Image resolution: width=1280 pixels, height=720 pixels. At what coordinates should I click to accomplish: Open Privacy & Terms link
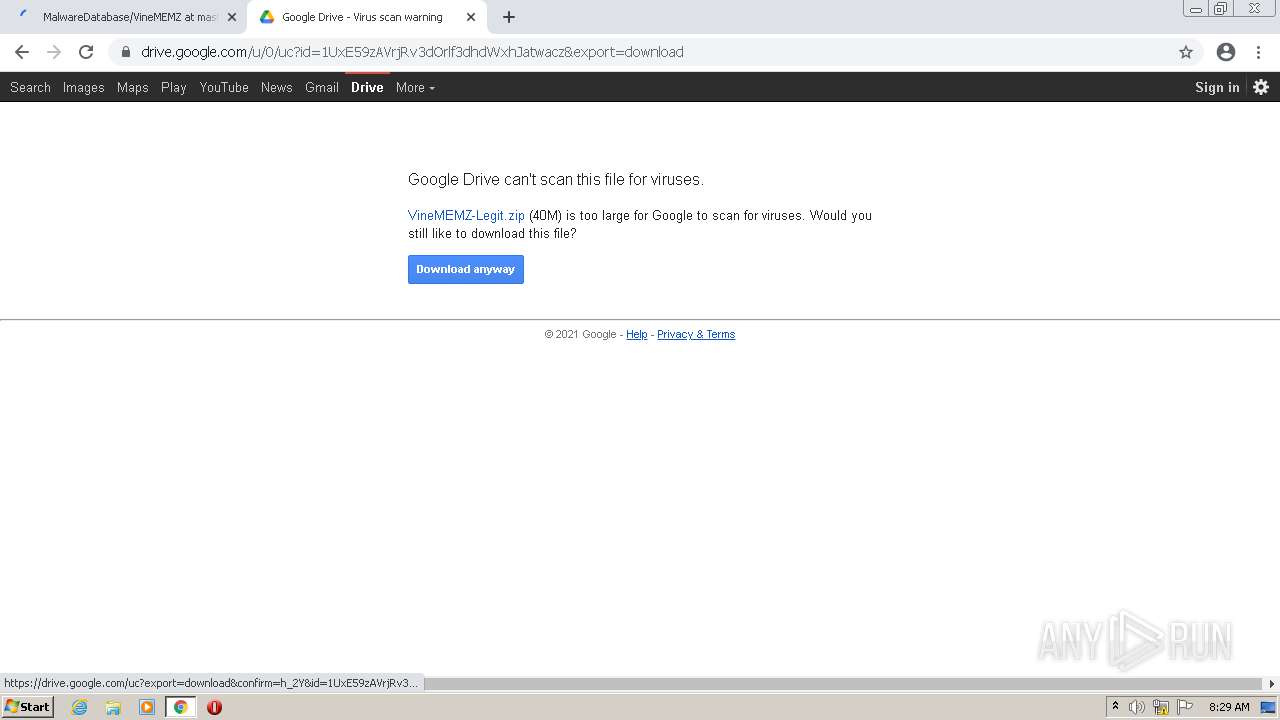(696, 334)
